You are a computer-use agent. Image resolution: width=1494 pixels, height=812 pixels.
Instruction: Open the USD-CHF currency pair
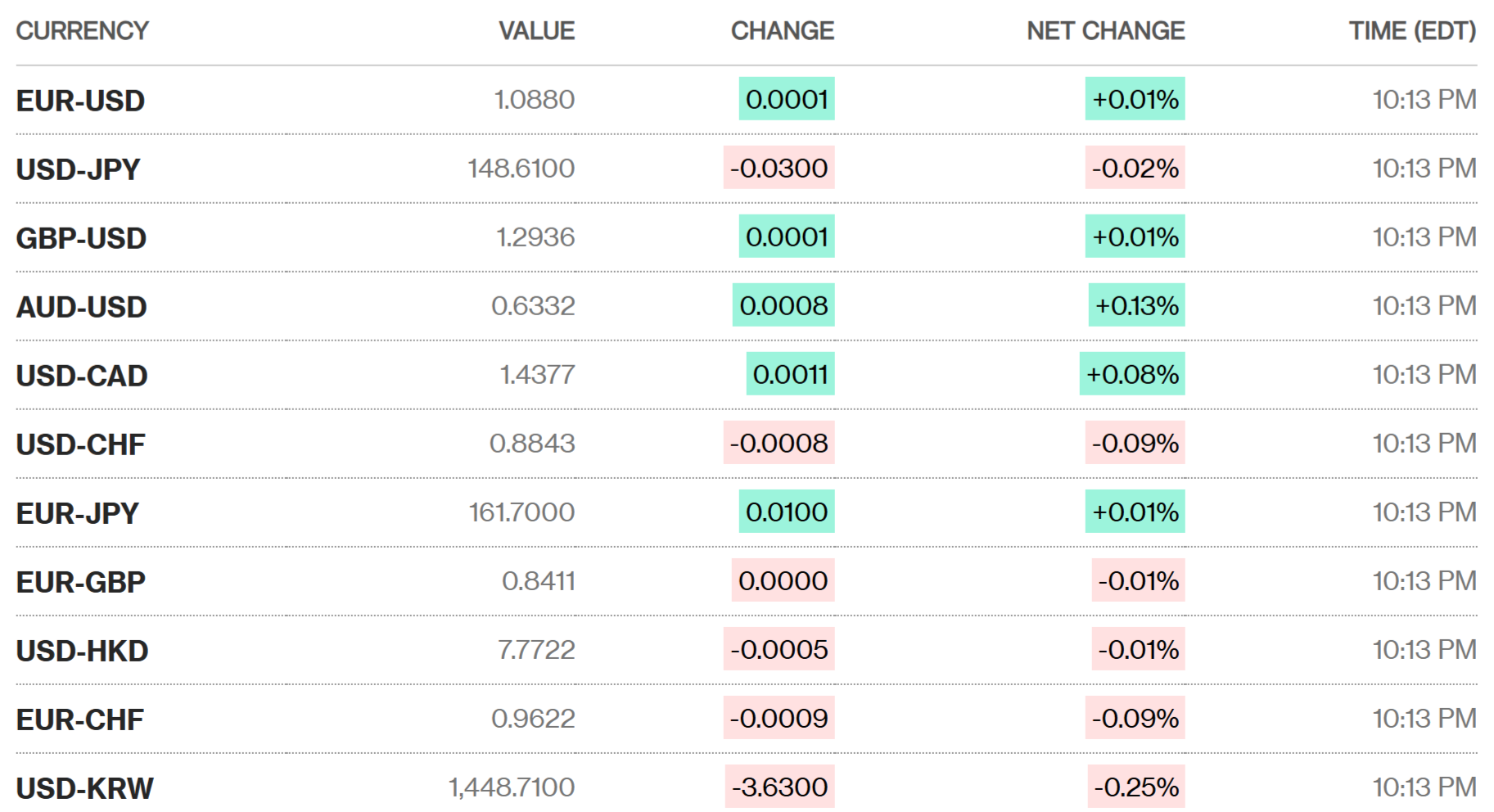click(80, 444)
